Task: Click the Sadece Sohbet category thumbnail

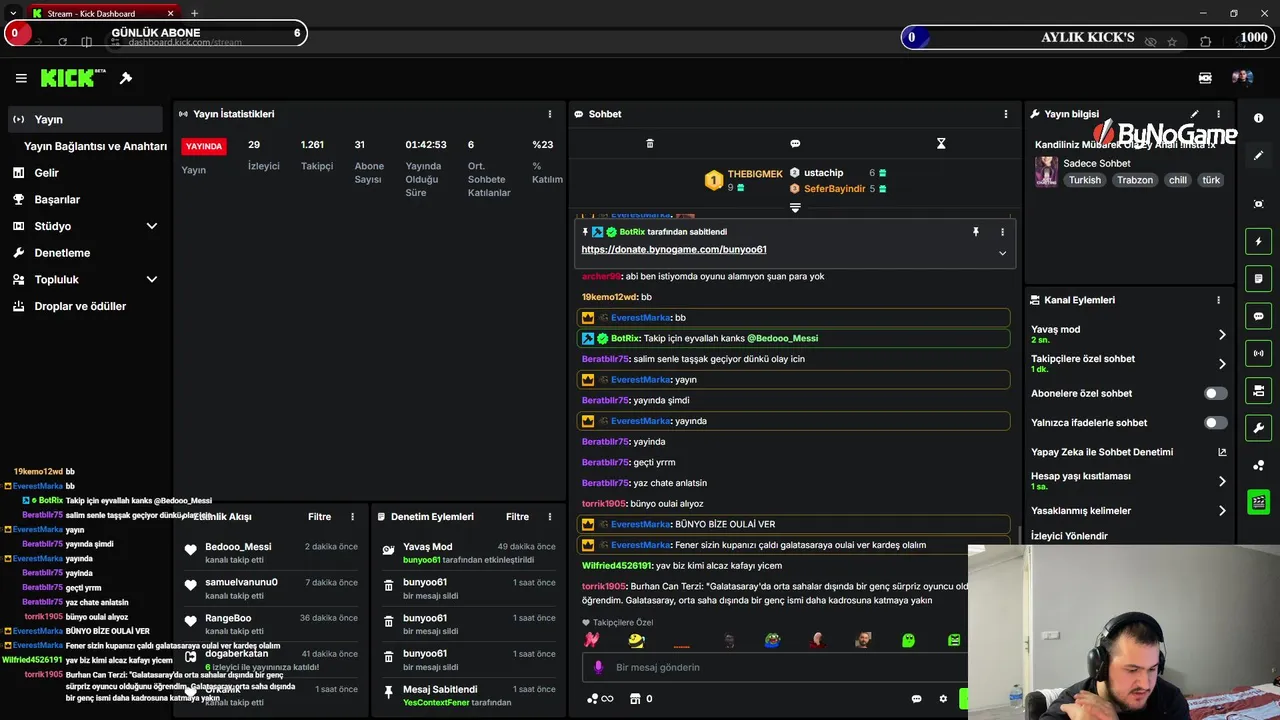Action: click(x=1046, y=171)
